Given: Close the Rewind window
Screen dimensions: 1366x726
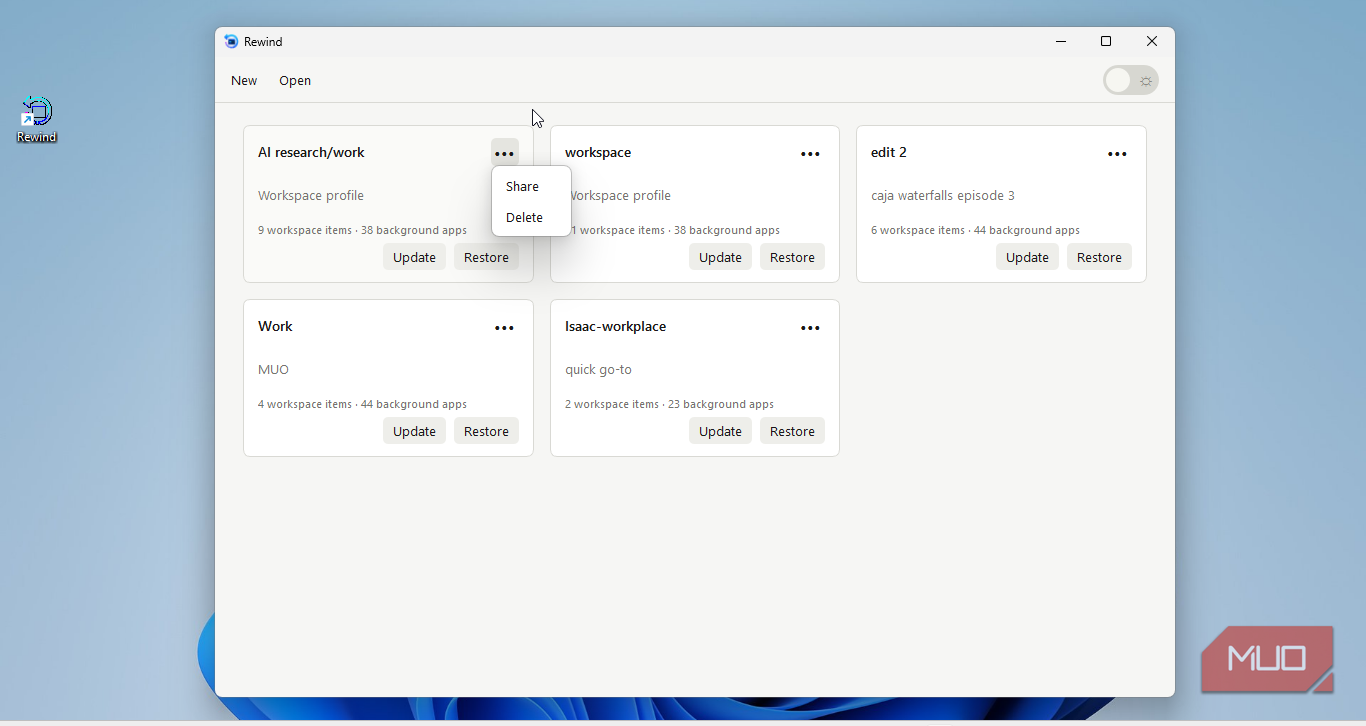Looking at the screenshot, I should click(x=1152, y=41).
